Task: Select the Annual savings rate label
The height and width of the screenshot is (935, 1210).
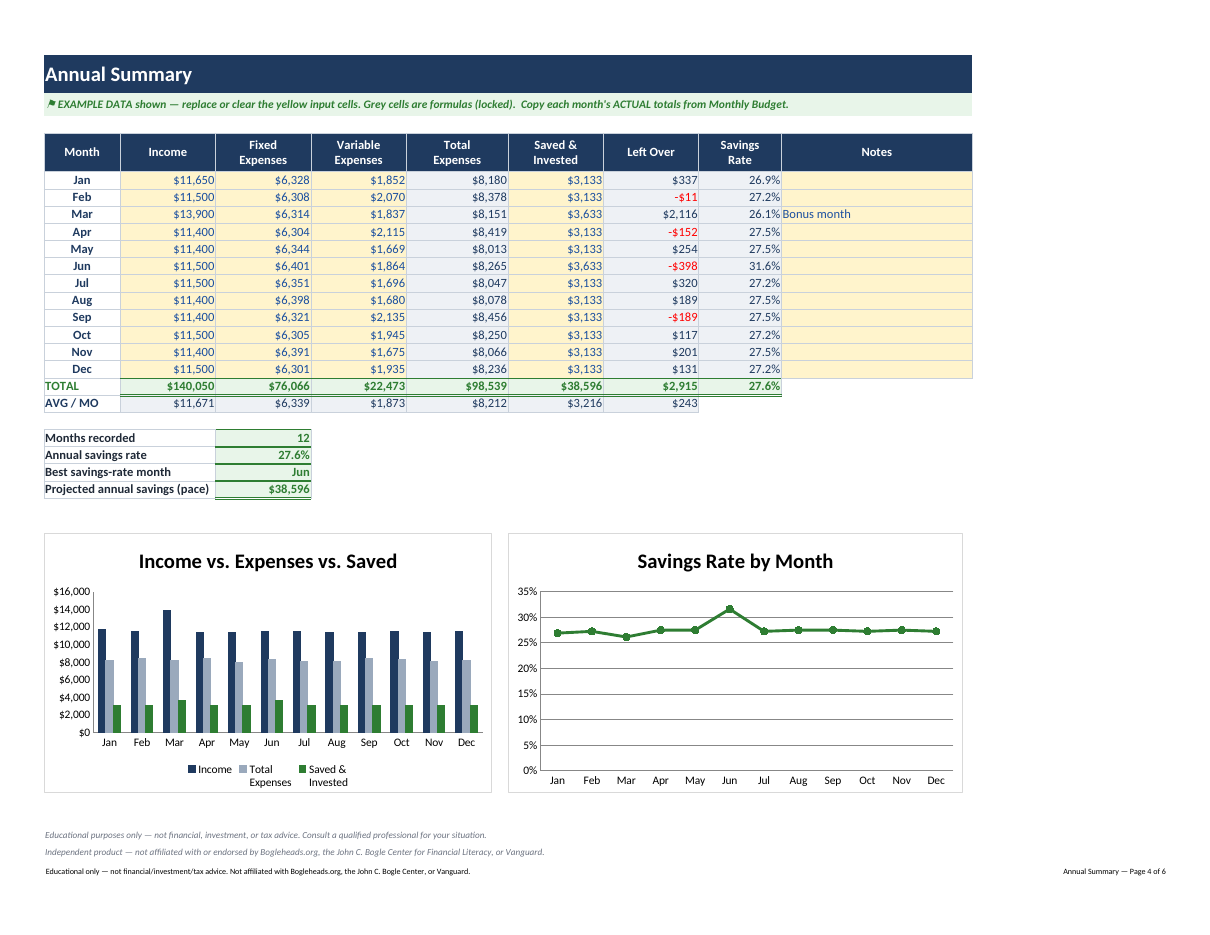Action: pos(130,455)
